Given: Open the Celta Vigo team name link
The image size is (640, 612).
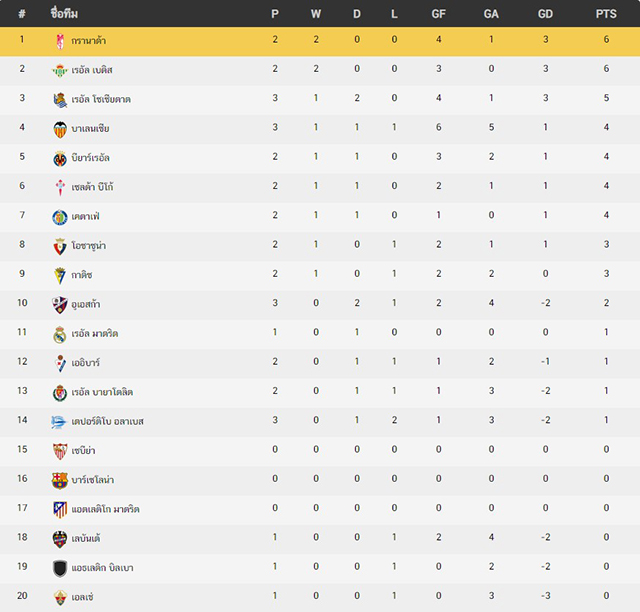Looking at the screenshot, I should pos(92,187).
